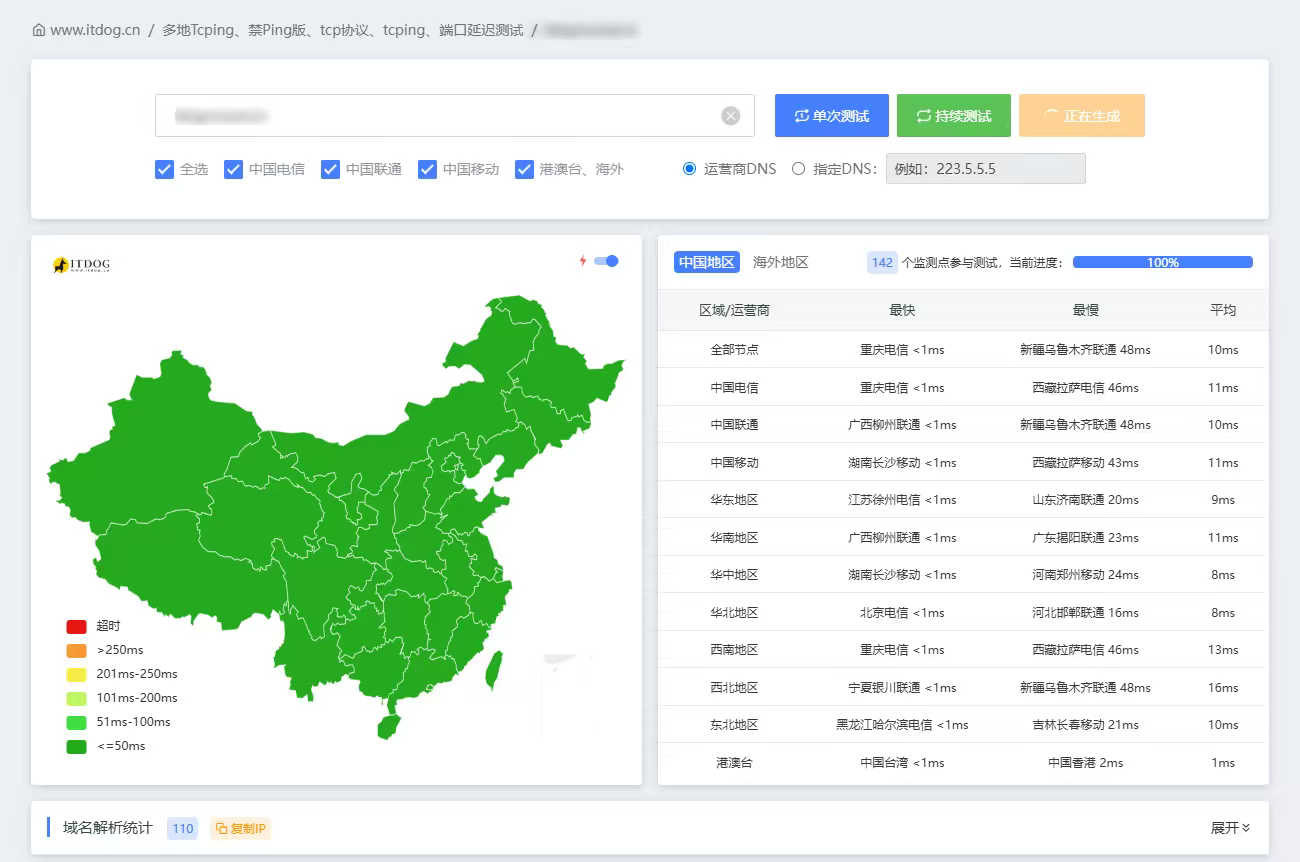
Task: Uncheck the 中国电信 checkbox
Action: [x=234, y=169]
